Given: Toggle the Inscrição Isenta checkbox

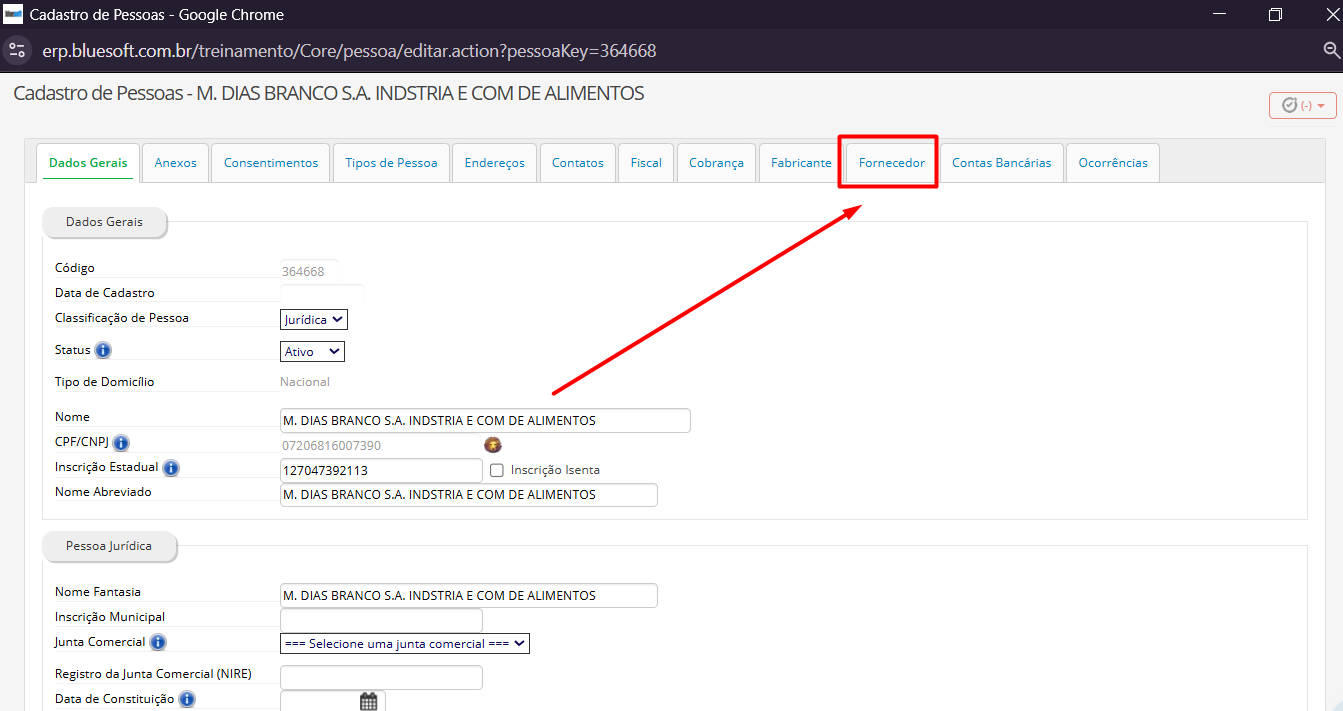Looking at the screenshot, I should [x=497, y=470].
